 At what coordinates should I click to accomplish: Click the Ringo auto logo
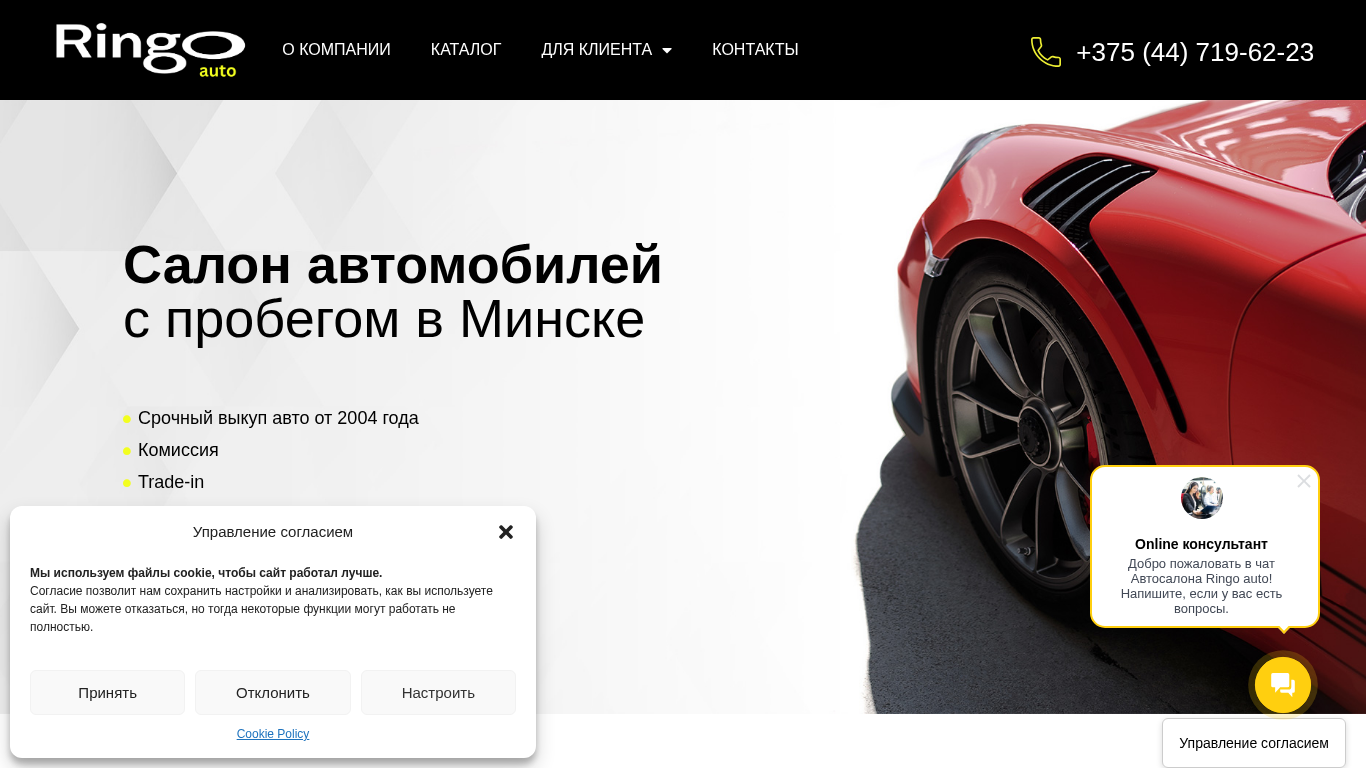[x=150, y=50]
